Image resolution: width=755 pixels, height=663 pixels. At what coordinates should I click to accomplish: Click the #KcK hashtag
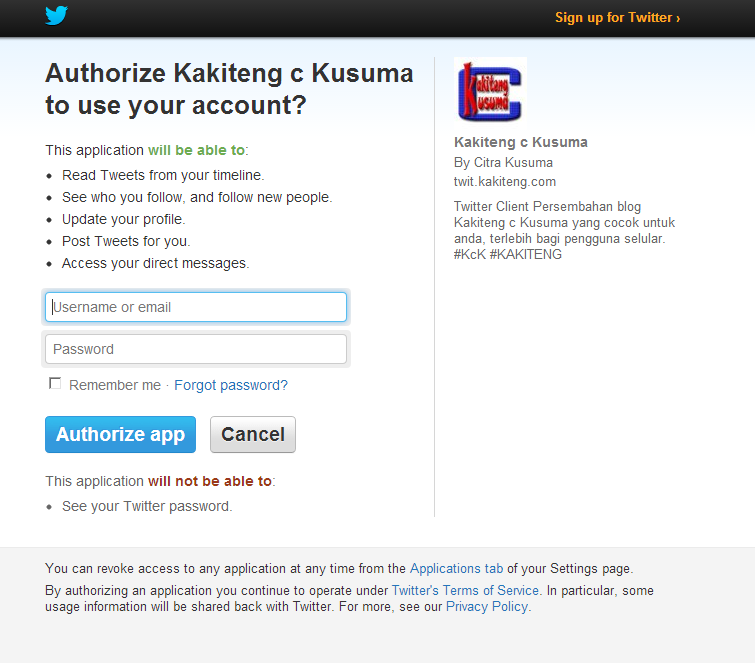pos(469,254)
